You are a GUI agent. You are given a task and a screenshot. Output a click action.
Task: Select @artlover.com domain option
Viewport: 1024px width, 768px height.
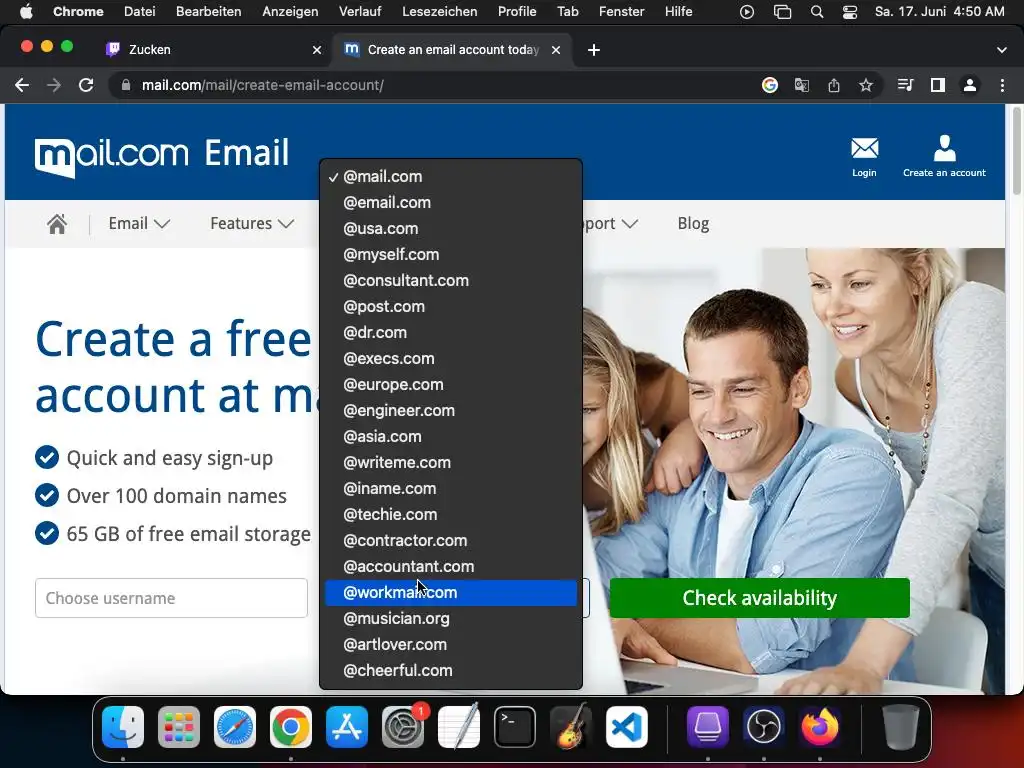click(451, 645)
